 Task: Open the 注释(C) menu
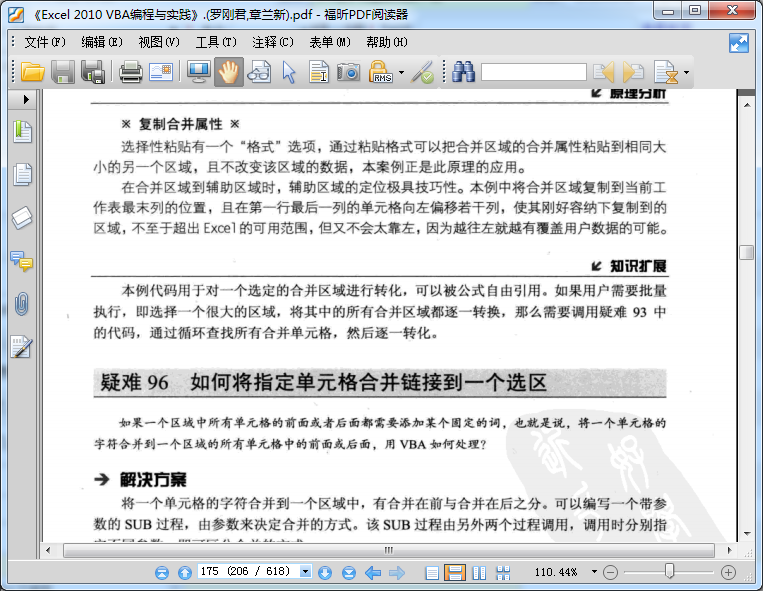272,42
